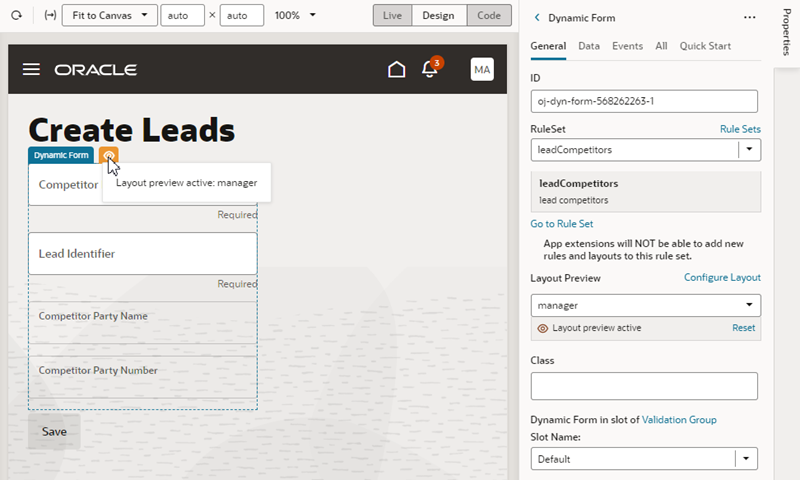This screenshot has width=800, height=480.
Task: Click the orange layout preview eye icon
Action: pos(109,155)
